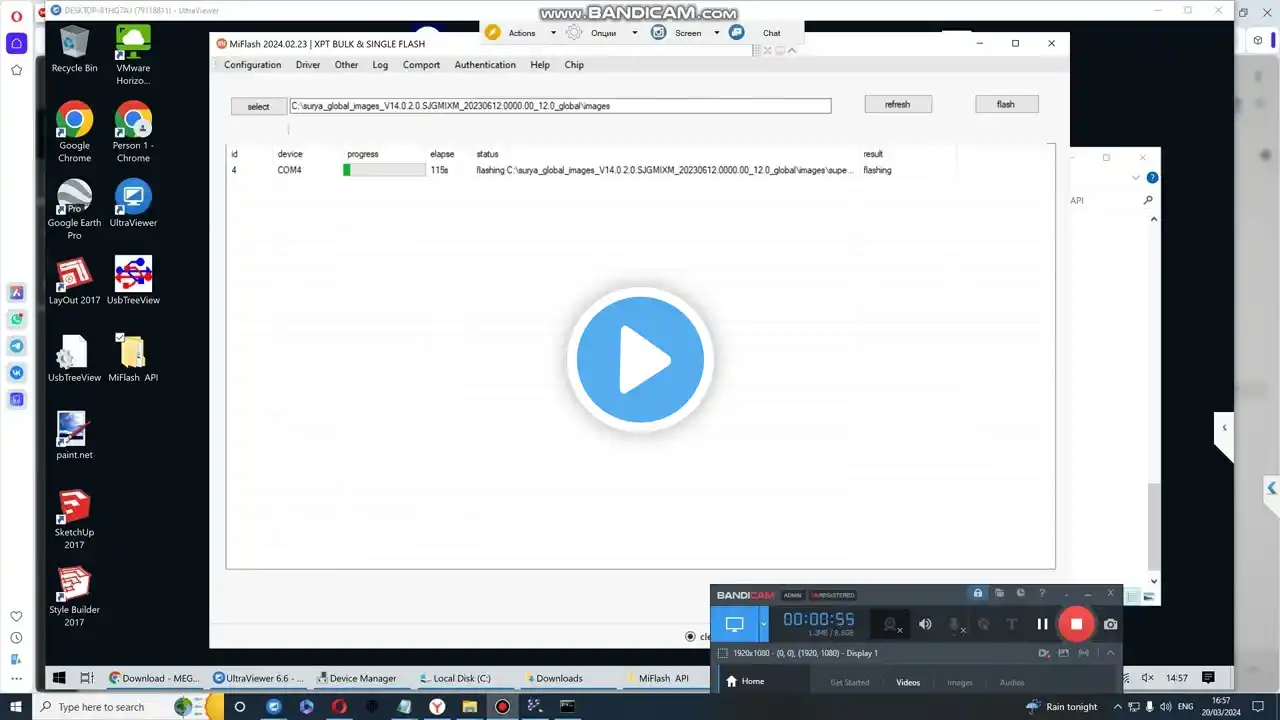Screen dimensions: 1280x720
Task: Toggle the Bandicam text overlay T icon
Action: coord(1011,624)
